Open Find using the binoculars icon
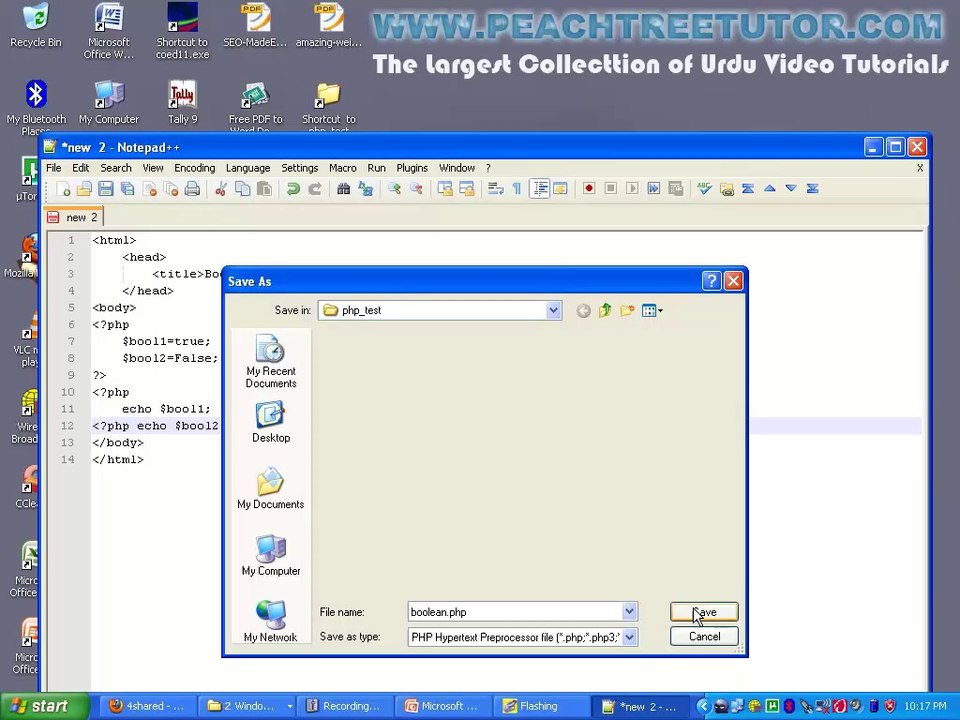This screenshot has width=960, height=720. tap(343, 189)
